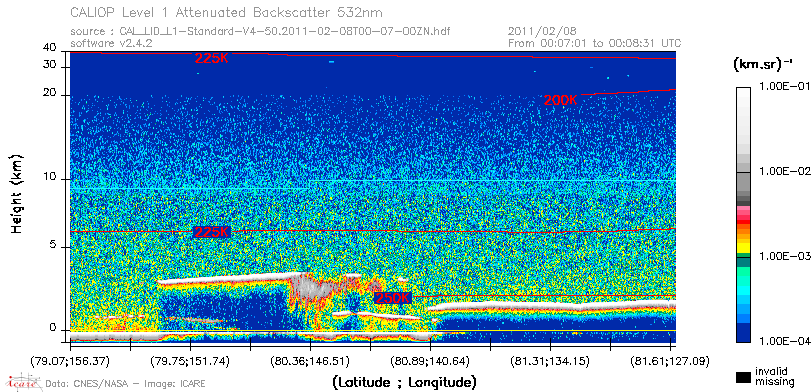
Task: Click the '0' height tick label
Action: coord(53,328)
